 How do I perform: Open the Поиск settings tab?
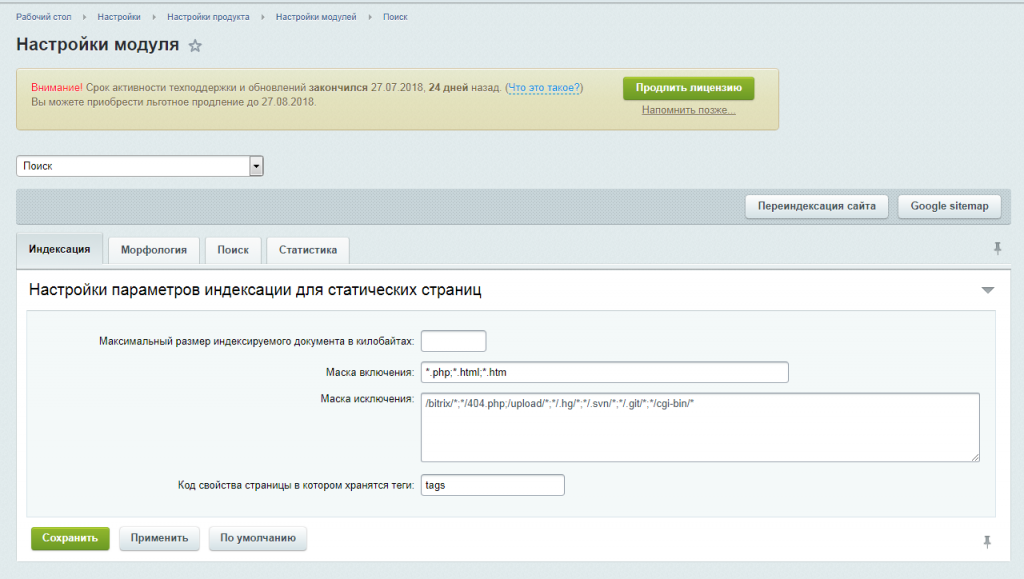(x=233, y=250)
